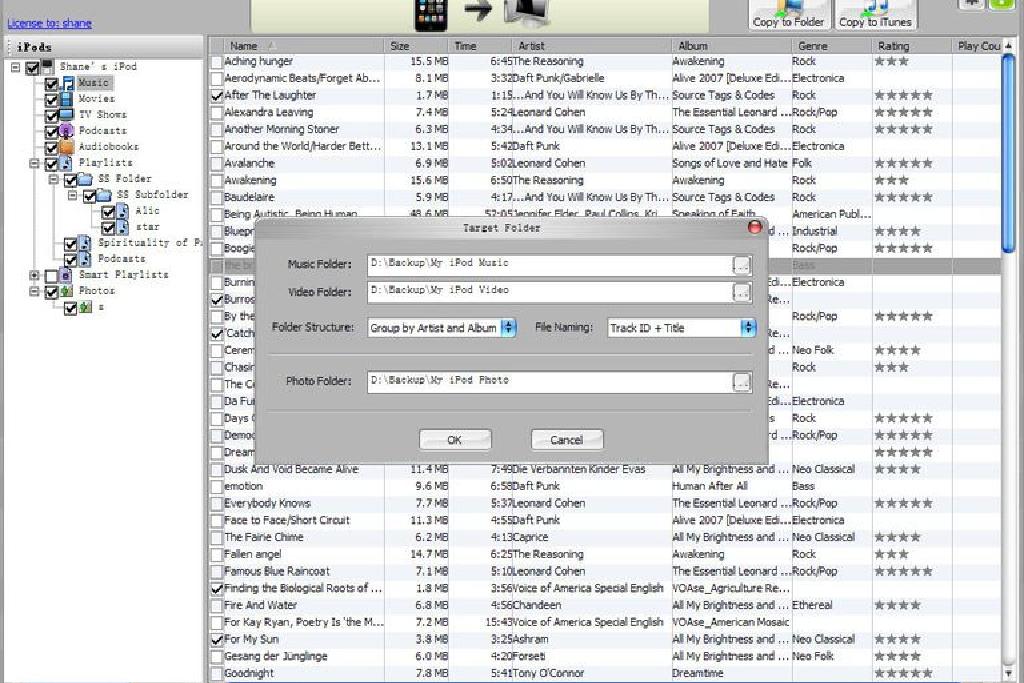Screen dimensions: 1024x683
Task: Click the Podcasts icon in the tree
Action: (67, 131)
